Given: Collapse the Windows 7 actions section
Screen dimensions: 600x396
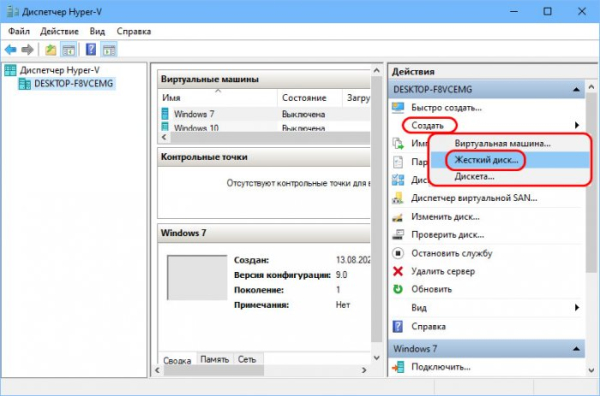Looking at the screenshot, I should [x=576, y=349].
